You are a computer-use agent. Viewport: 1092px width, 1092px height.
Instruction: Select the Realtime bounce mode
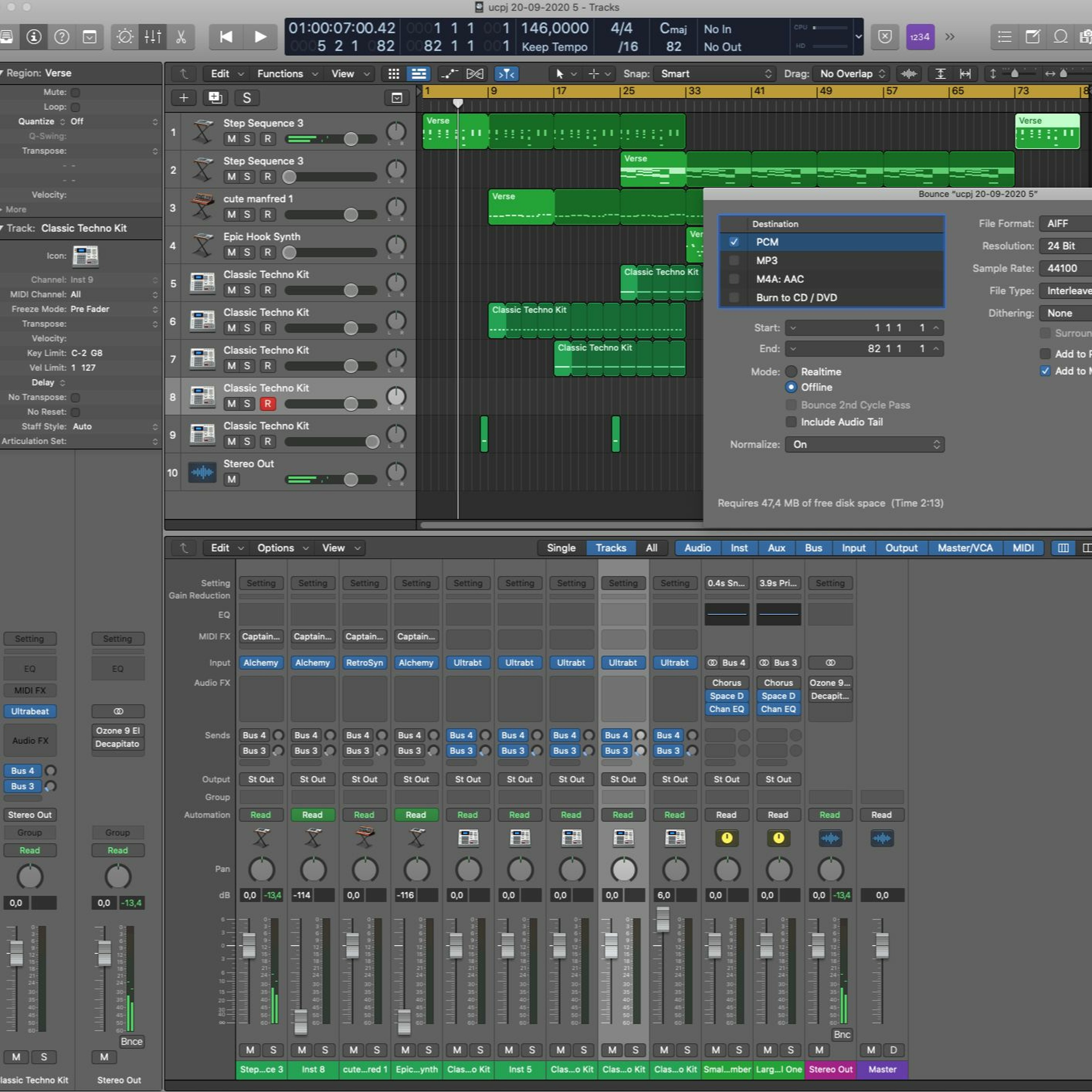coord(791,372)
